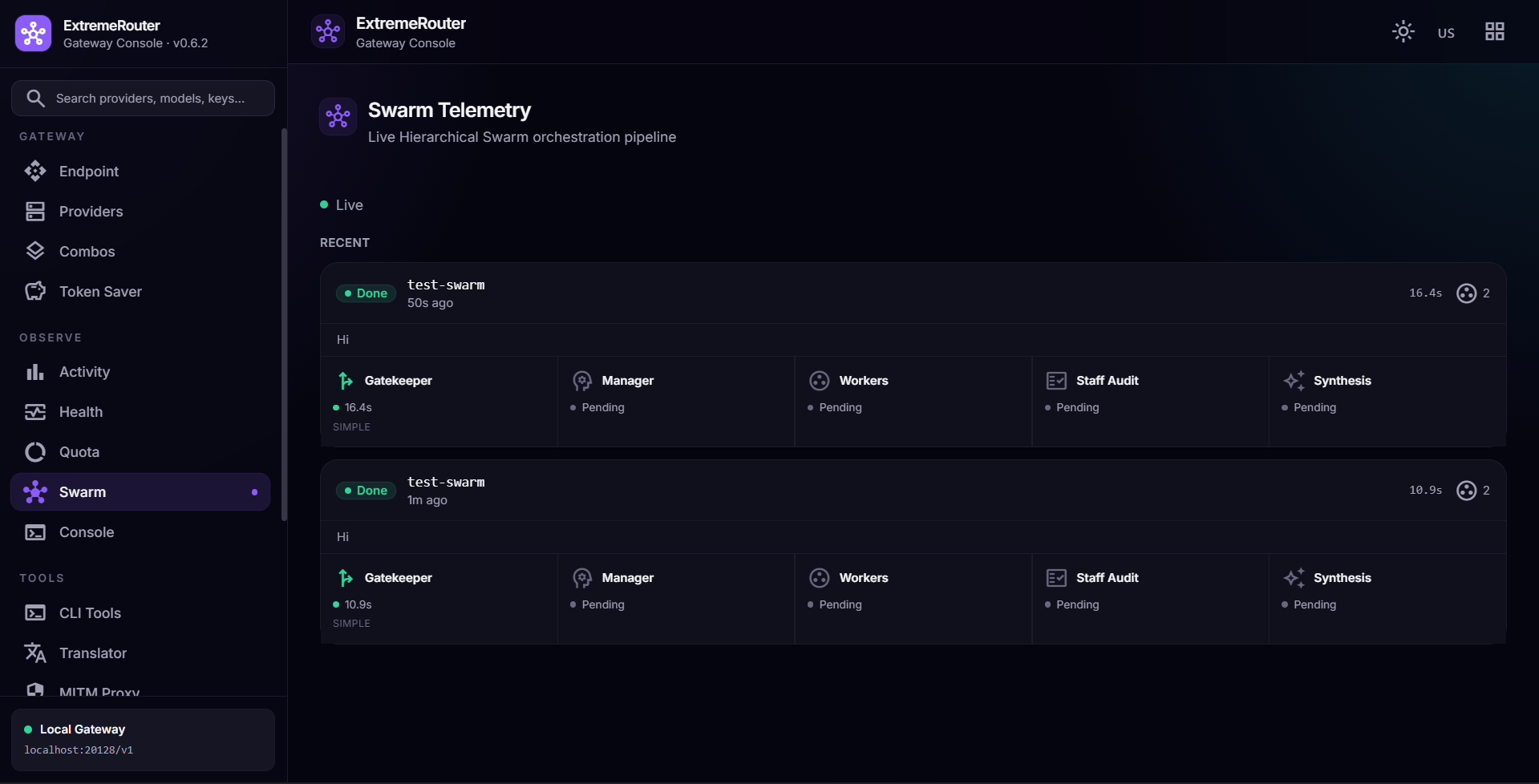Viewport: 1539px width, 784px height.
Task: Click Workers icon in the 50s ago run
Action: (x=819, y=381)
